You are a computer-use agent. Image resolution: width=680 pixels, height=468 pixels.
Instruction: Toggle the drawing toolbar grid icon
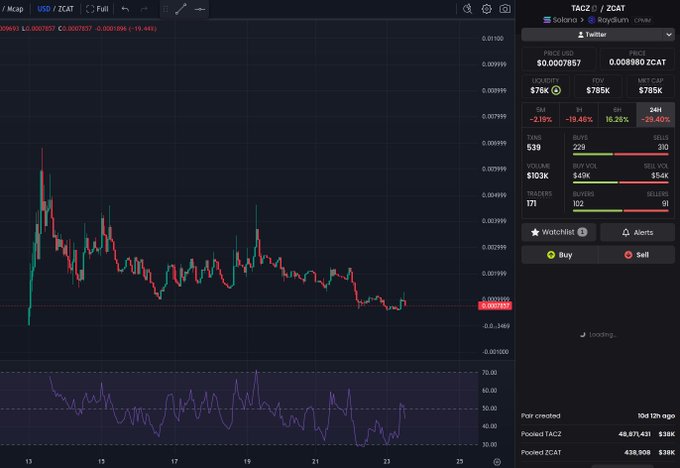(x=165, y=9)
